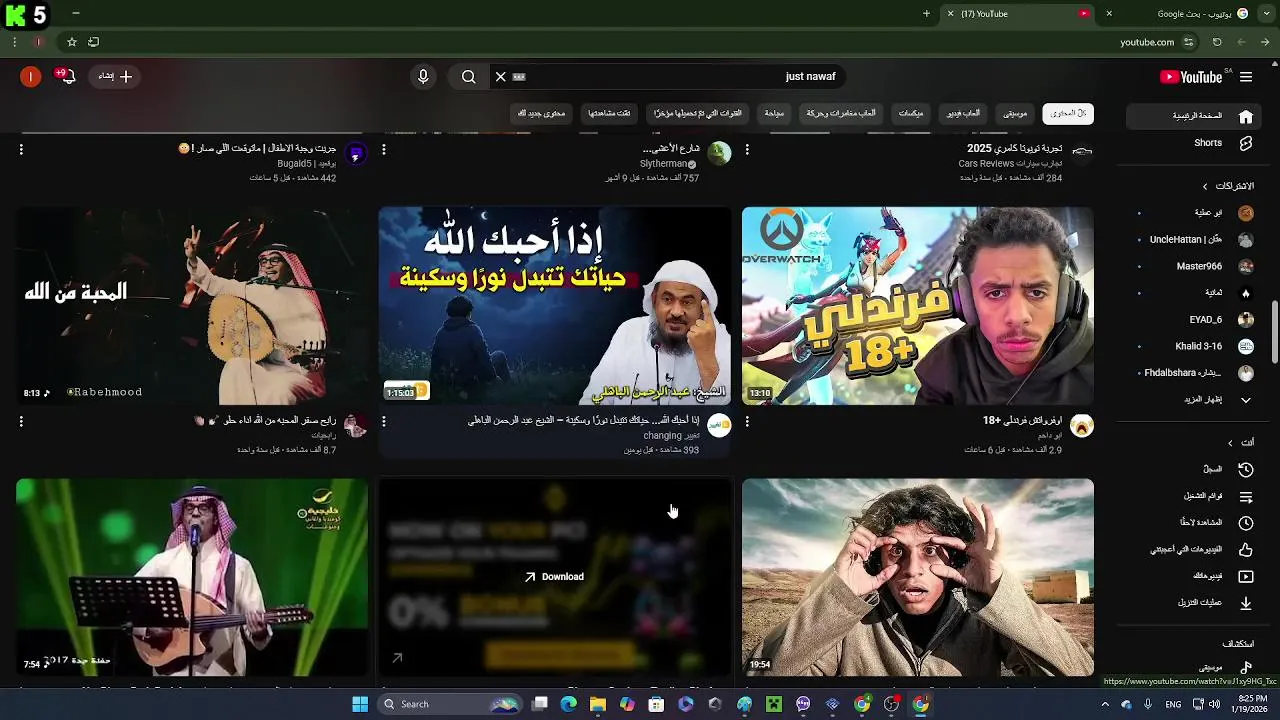Screen dimensions: 1280x720
Task: Open the Overwatch 18+ video thumbnail
Action: pyautogui.click(x=918, y=305)
